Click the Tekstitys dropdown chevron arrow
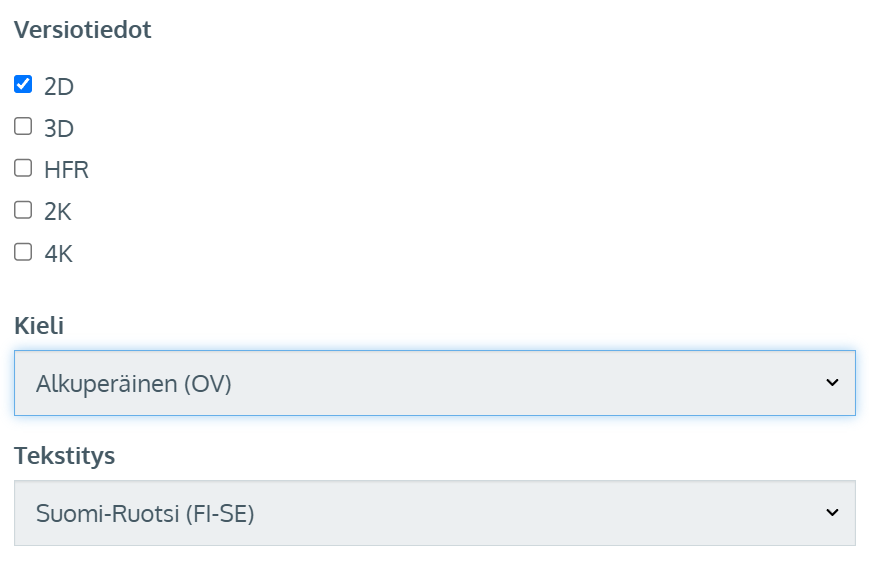The height and width of the screenshot is (574, 869). coord(832,513)
